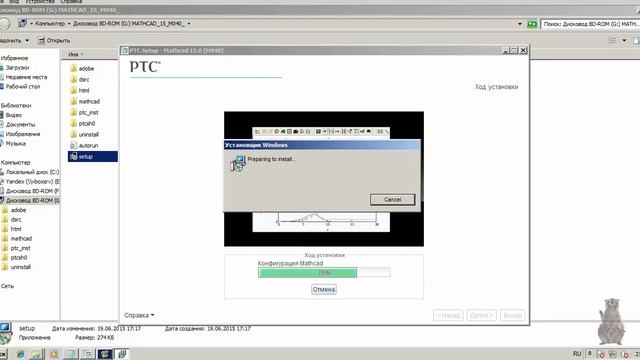Image resolution: width=640 pixels, height=360 pixels.
Task: Open the address bar history dropdown arrow
Action: coord(520,24)
